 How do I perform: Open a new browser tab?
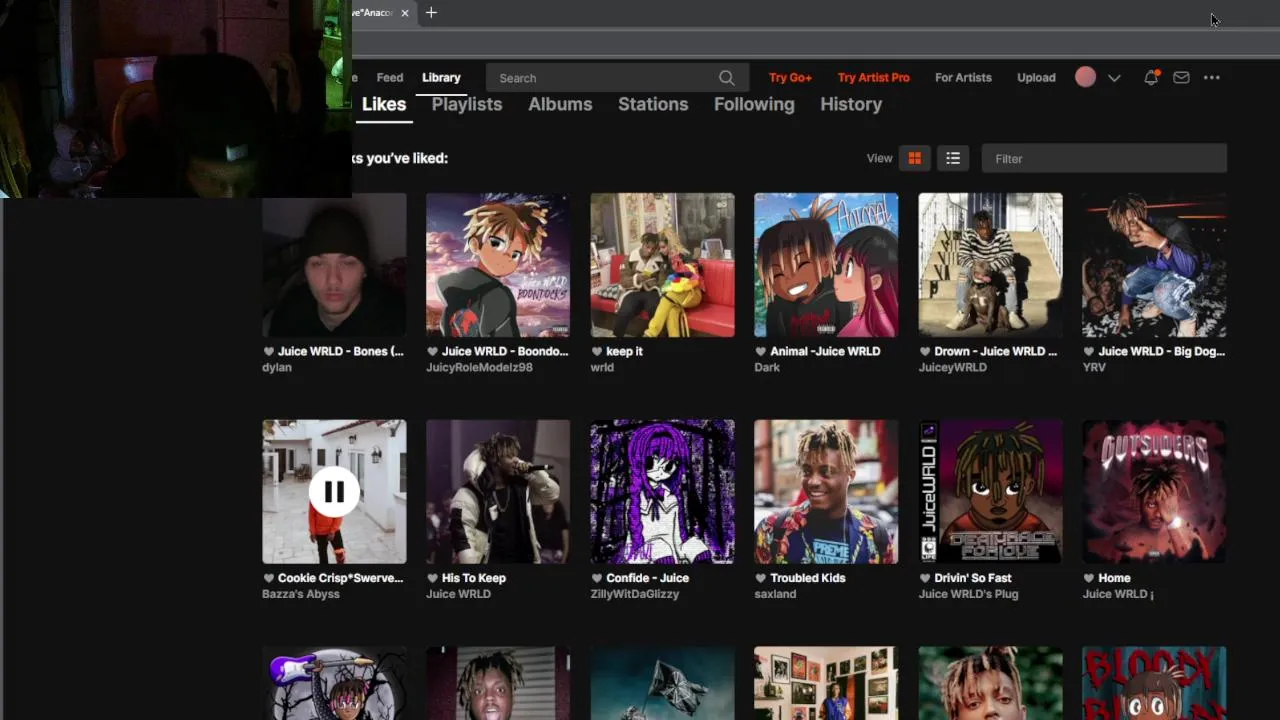pyautogui.click(x=431, y=13)
